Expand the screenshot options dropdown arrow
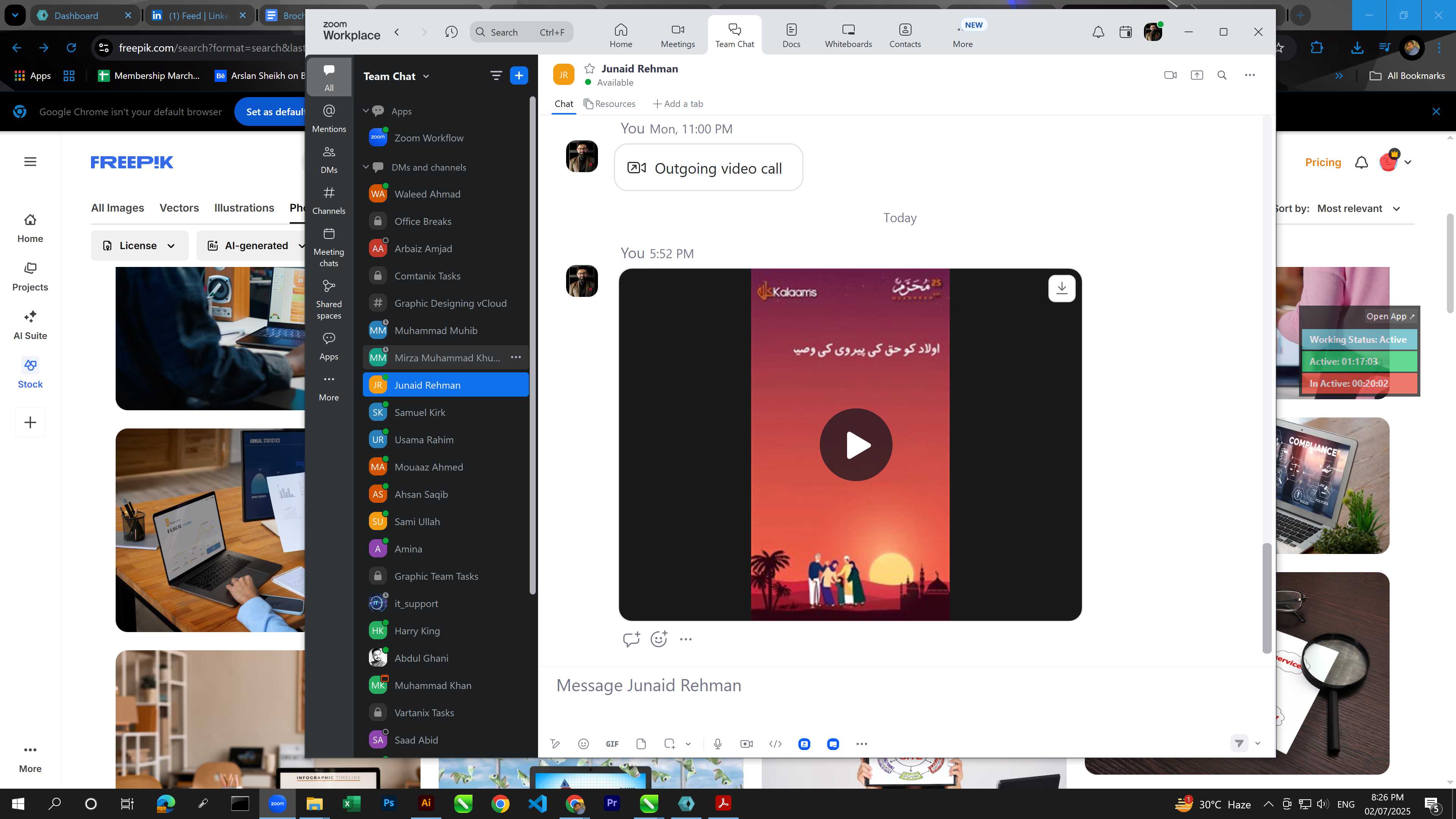 tap(688, 744)
